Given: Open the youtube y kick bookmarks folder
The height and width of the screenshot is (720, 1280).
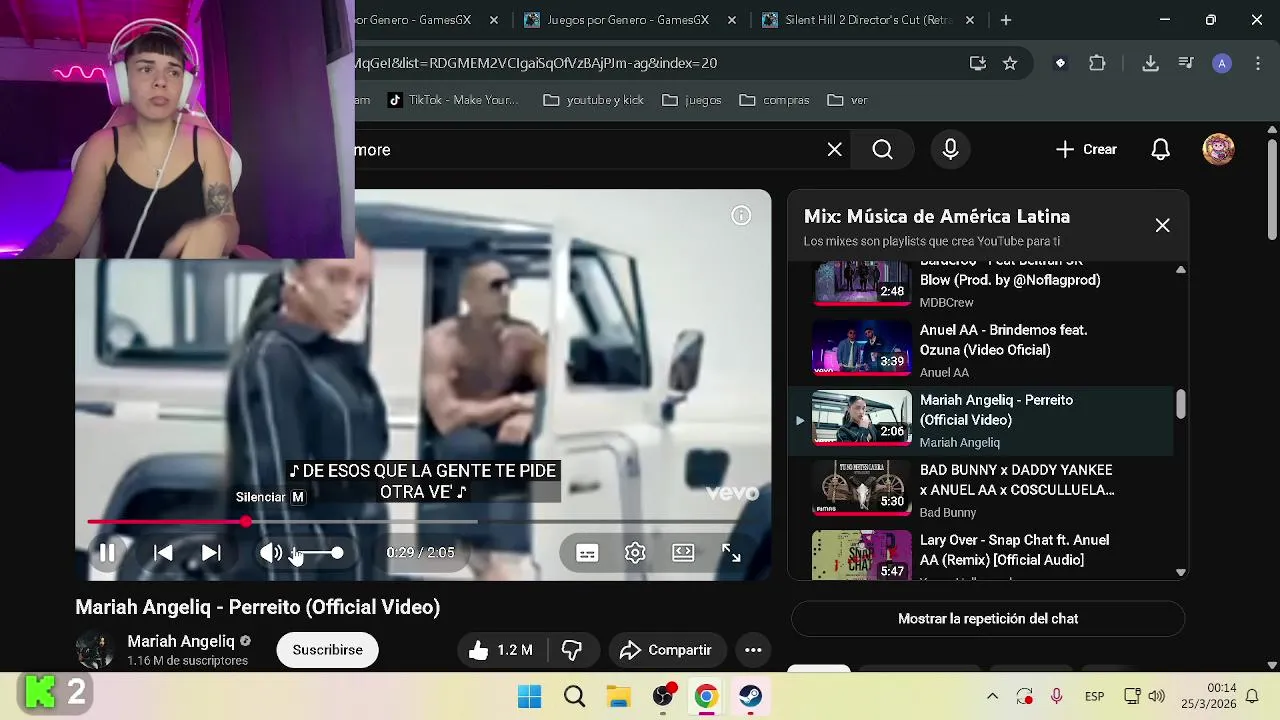Looking at the screenshot, I should click(594, 100).
